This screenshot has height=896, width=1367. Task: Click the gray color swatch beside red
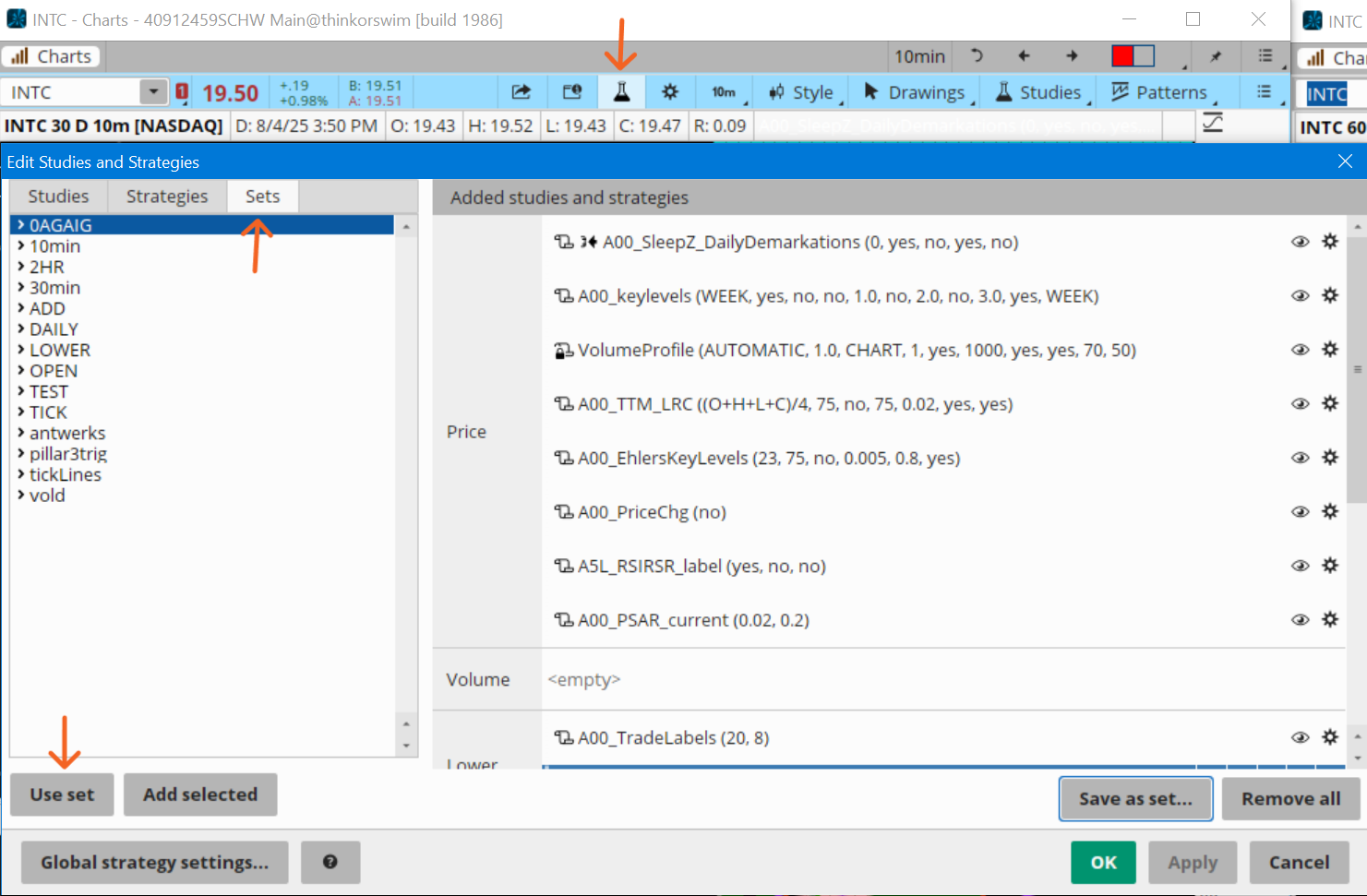tap(1144, 56)
